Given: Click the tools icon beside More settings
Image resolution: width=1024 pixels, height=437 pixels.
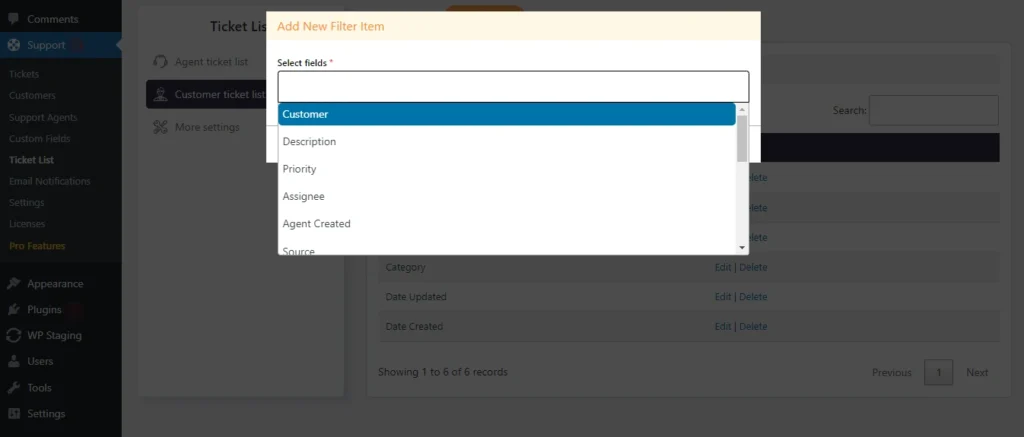Looking at the screenshot, I should click(x=160, y=127).
